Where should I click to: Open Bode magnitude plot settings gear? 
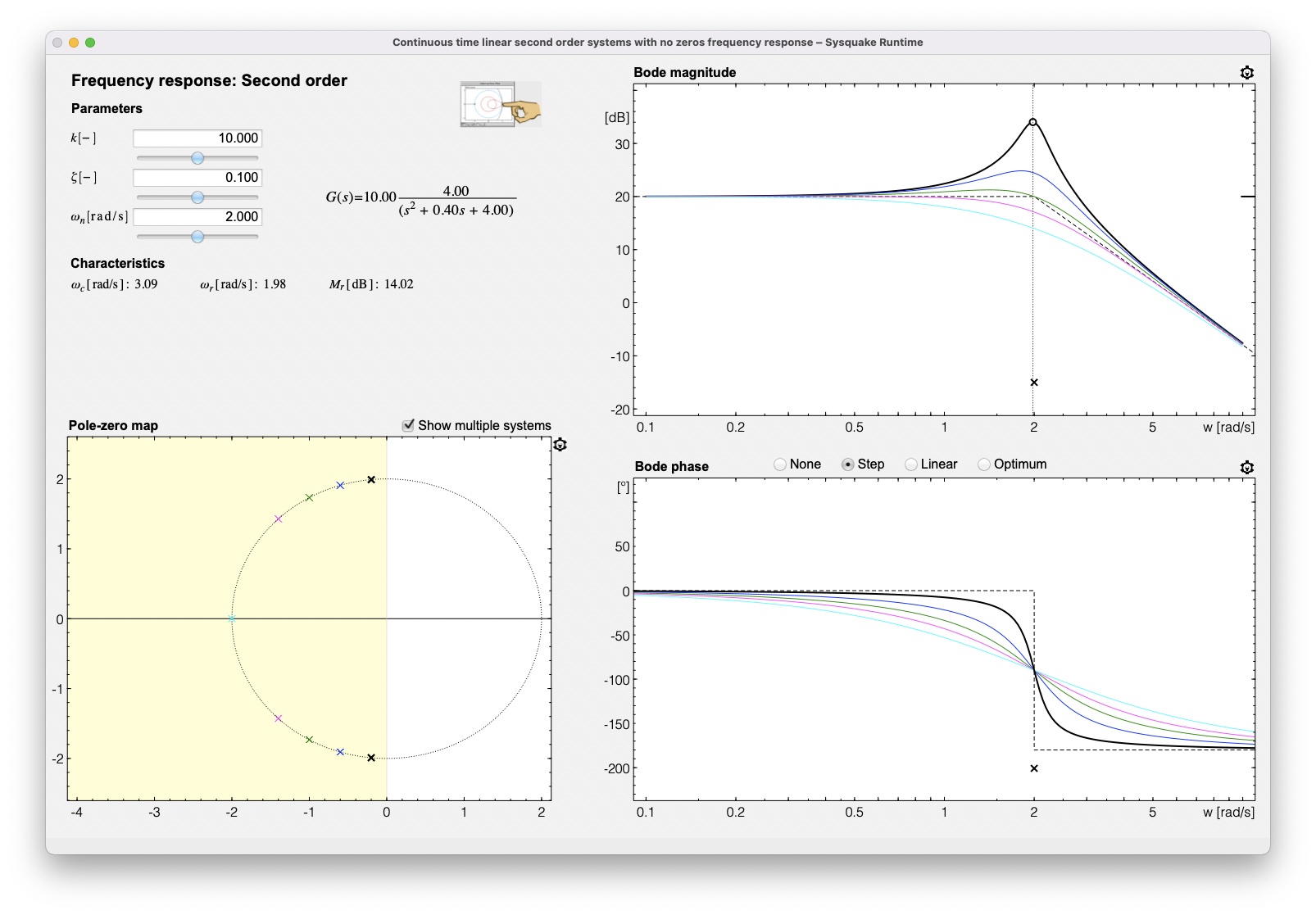(x=1246, y=73)
